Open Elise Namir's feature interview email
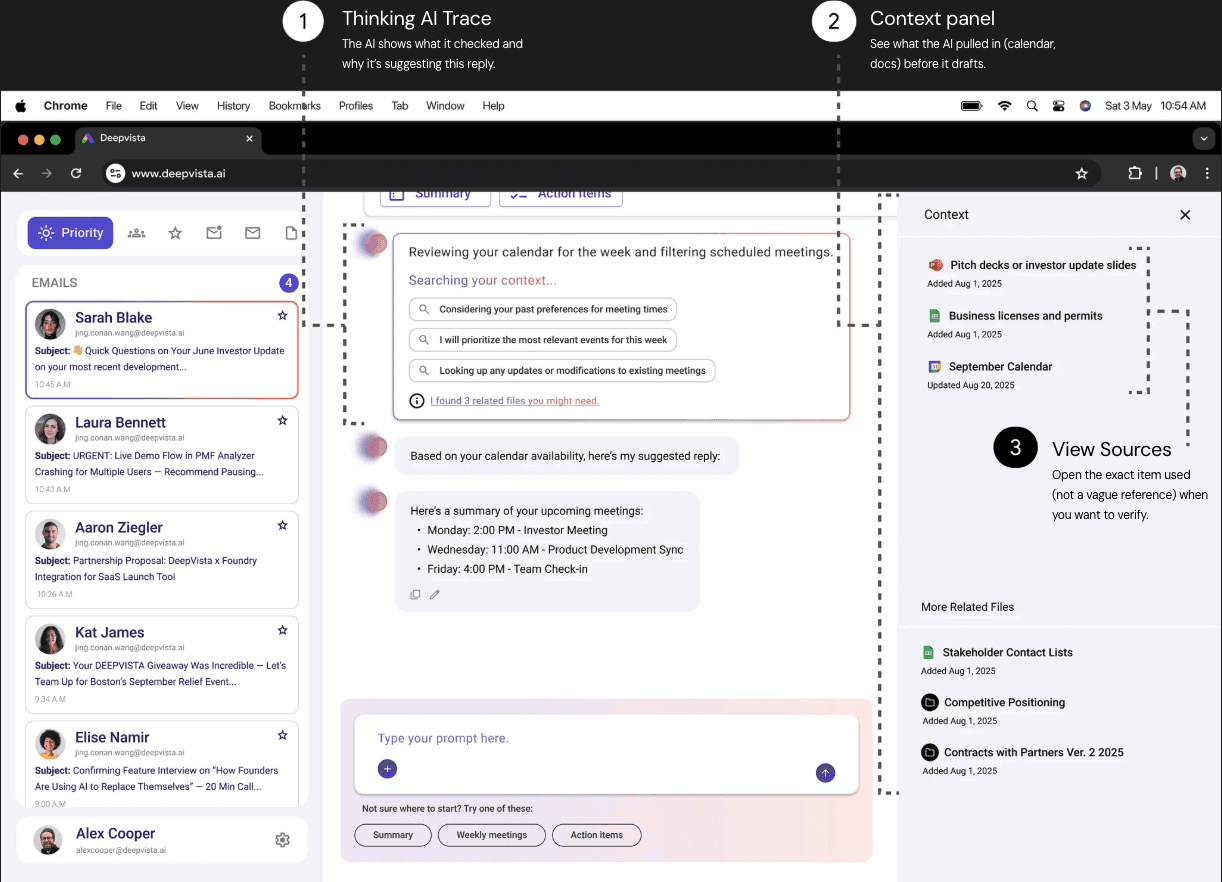 click(x=162, y=762)
